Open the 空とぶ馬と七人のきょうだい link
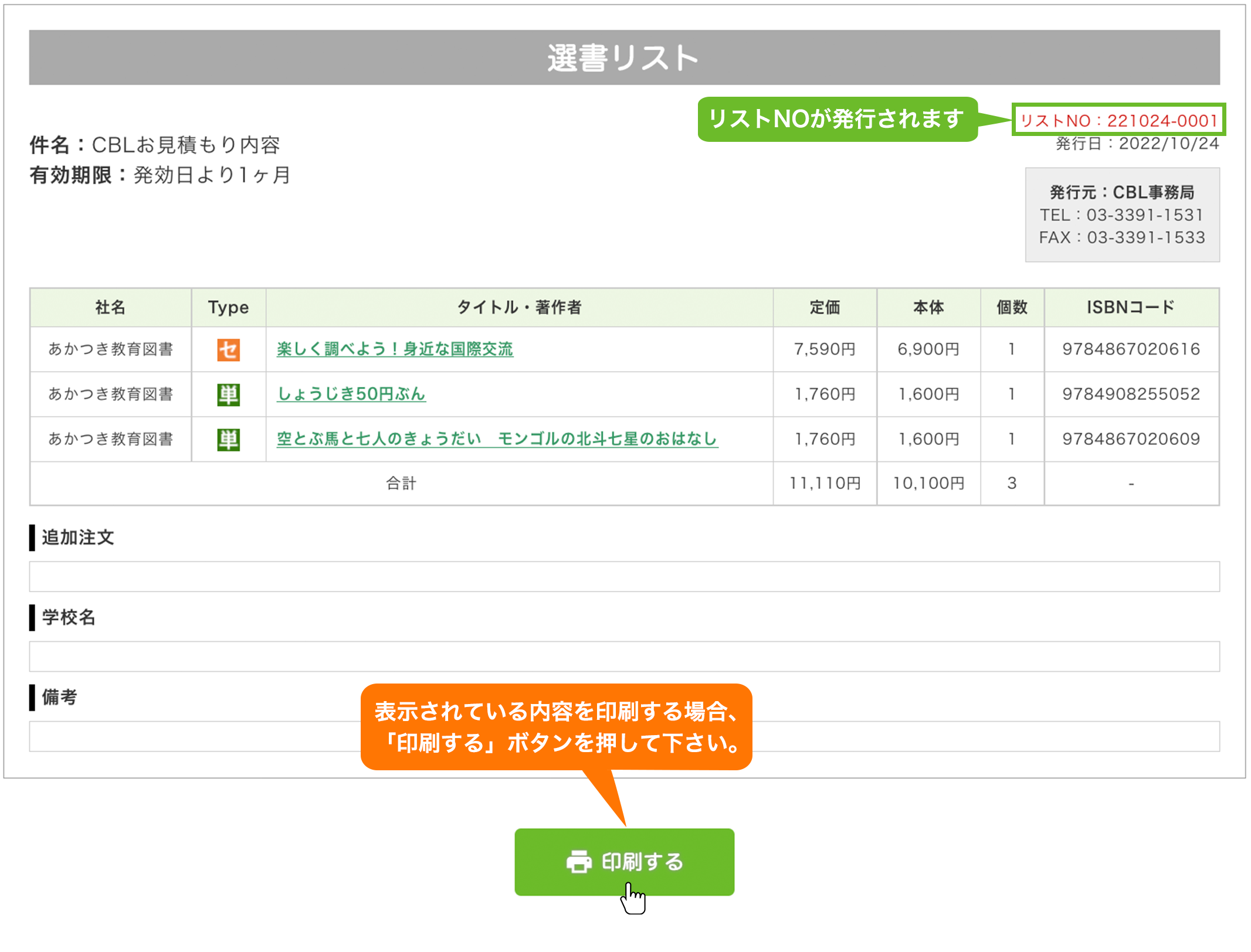 [497, 439]
